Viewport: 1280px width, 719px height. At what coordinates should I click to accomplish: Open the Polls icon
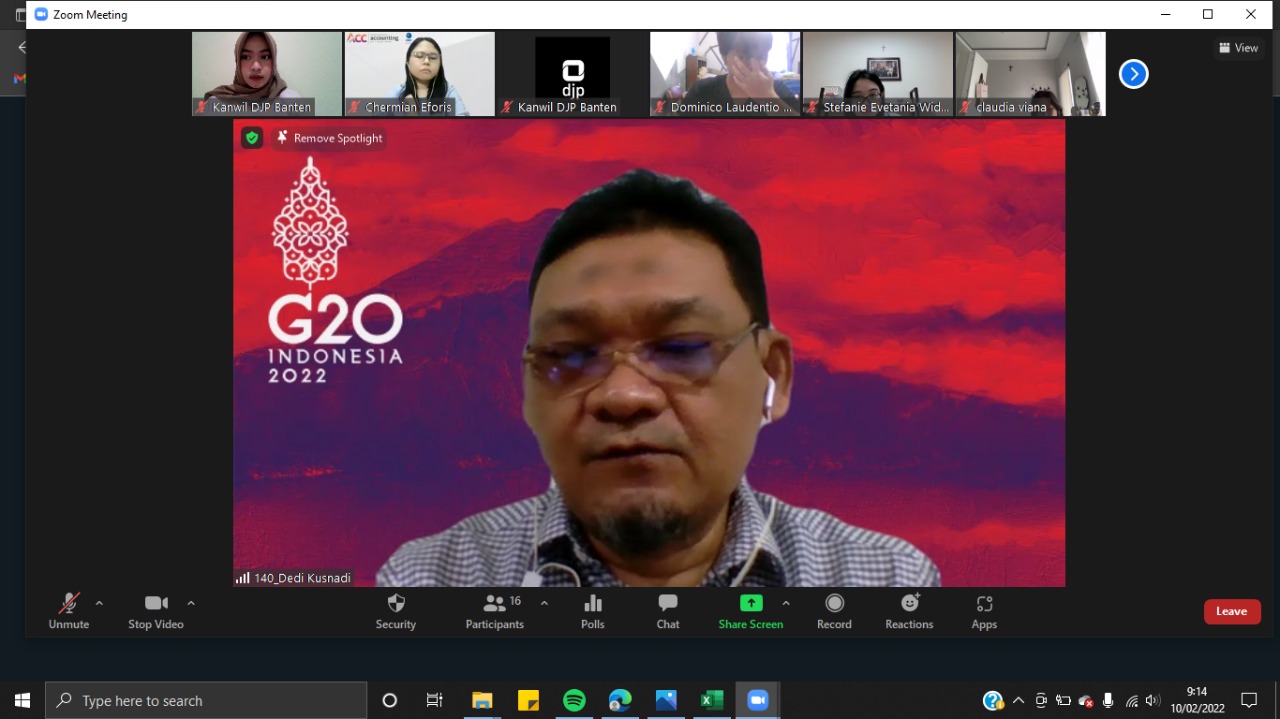point(593,611)
